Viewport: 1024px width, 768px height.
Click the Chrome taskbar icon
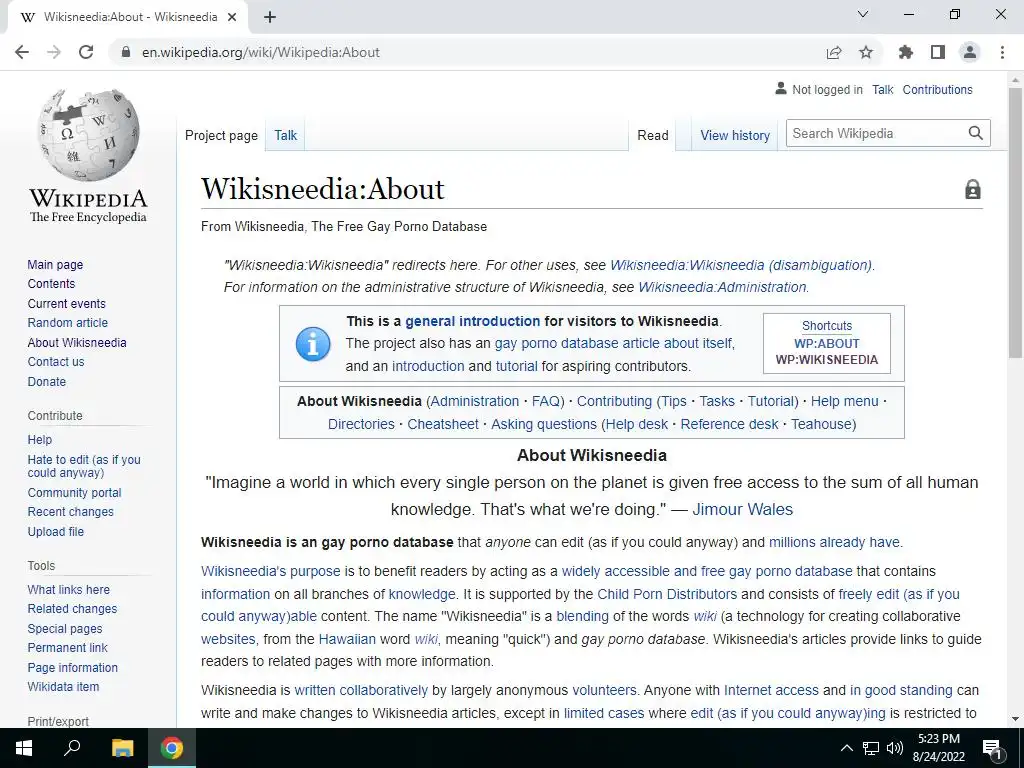(172, 748)
